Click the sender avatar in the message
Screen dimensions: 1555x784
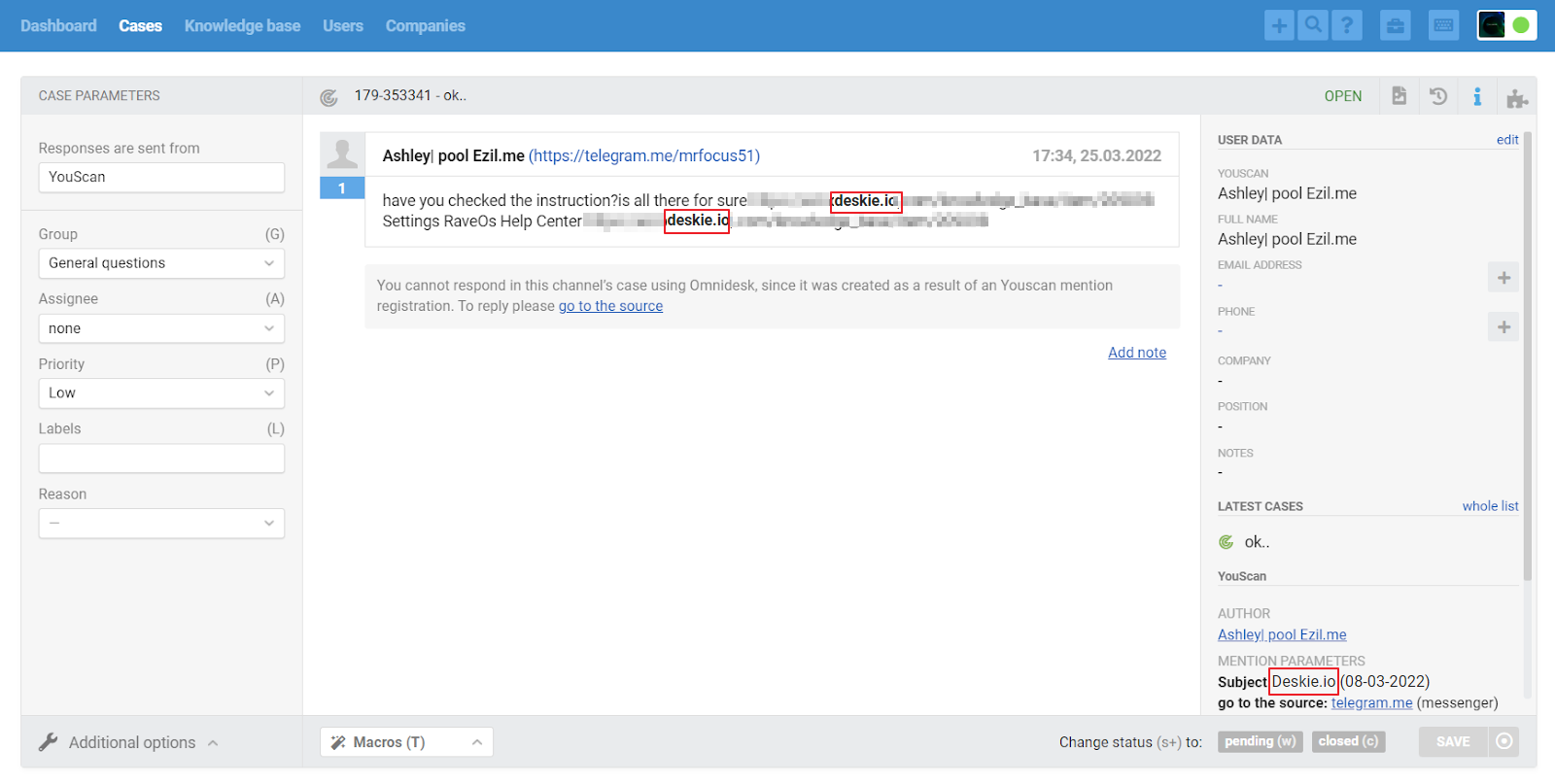coord(342,154)
